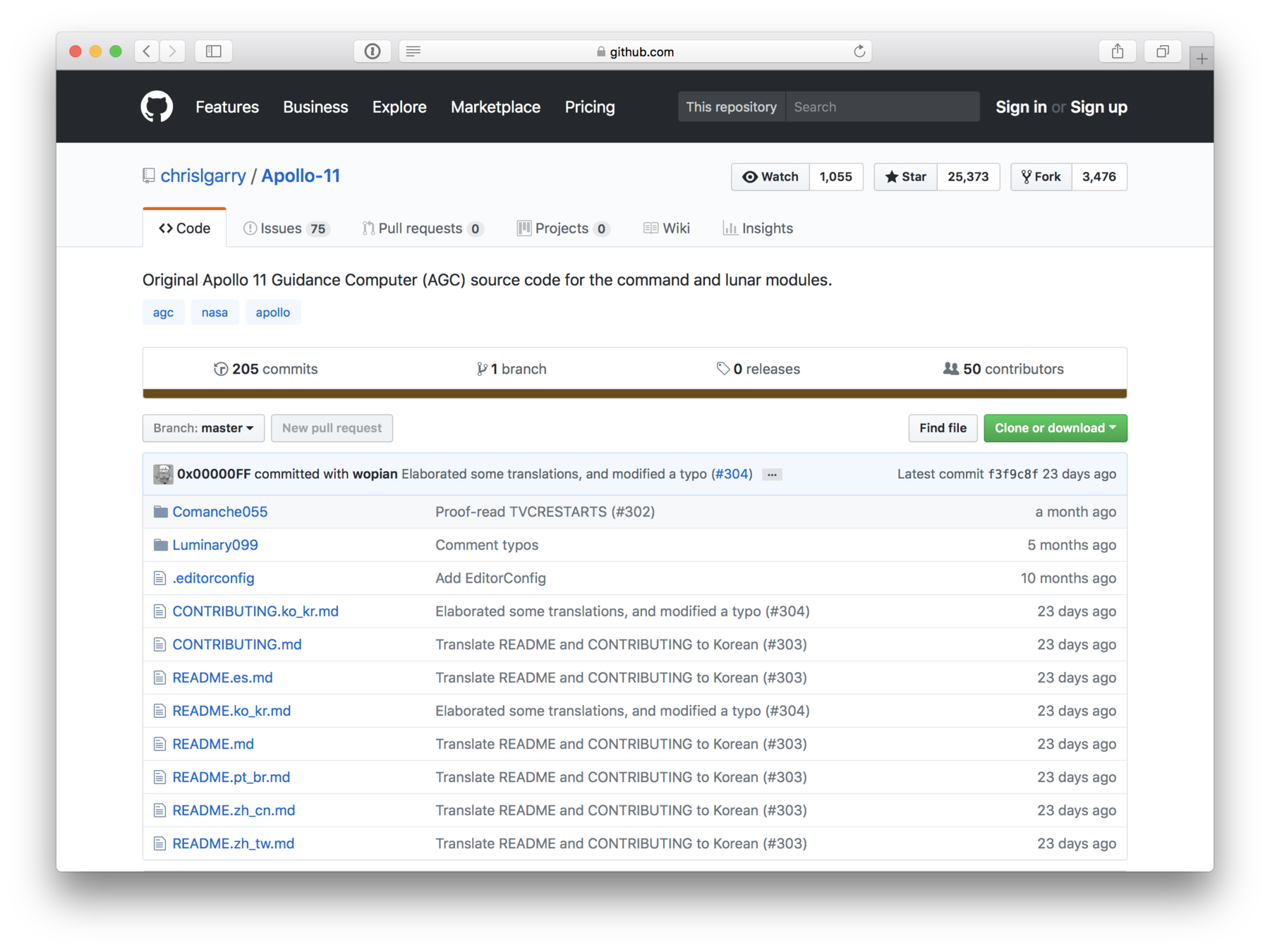
Task: Click the Luminary099 folder icon
Action: [161, 544]
